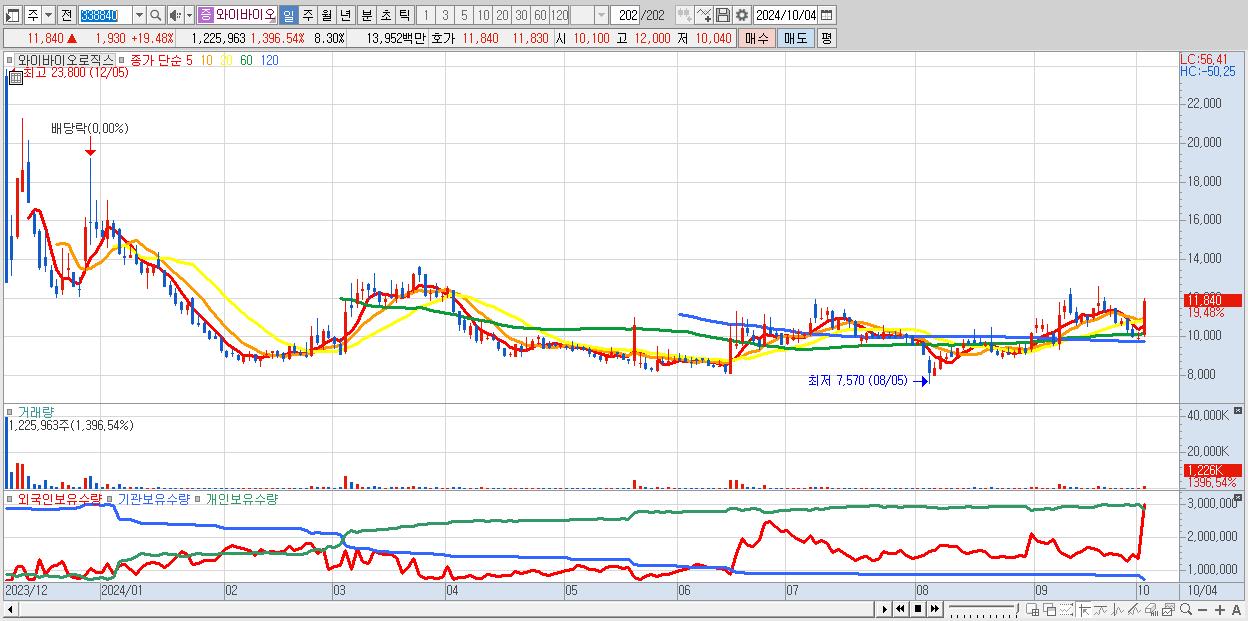Viewport: 1248px width, 621px height.
Task: Close the holdings panel with corner icon
Action: (x=1240, y=498)
